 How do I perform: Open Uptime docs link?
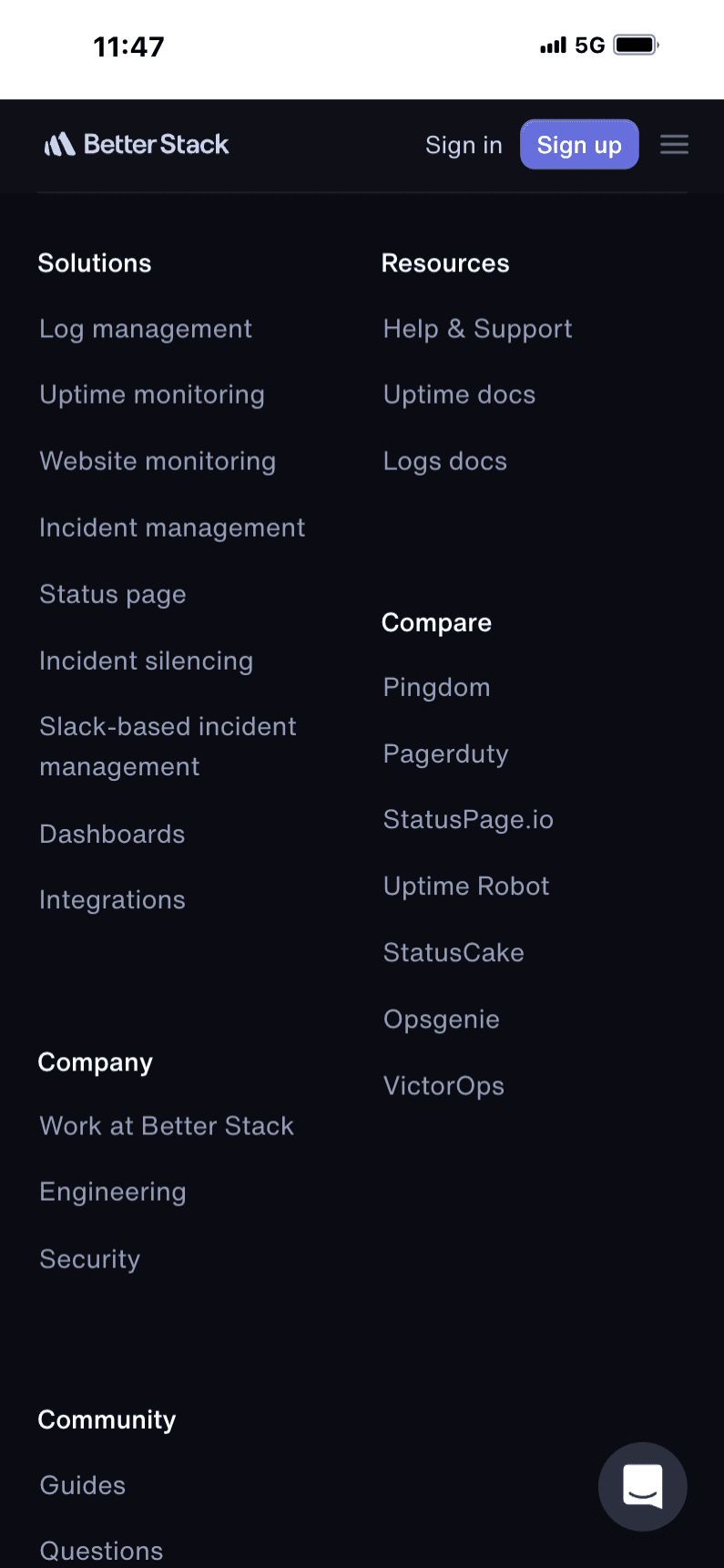click(459, 395)
